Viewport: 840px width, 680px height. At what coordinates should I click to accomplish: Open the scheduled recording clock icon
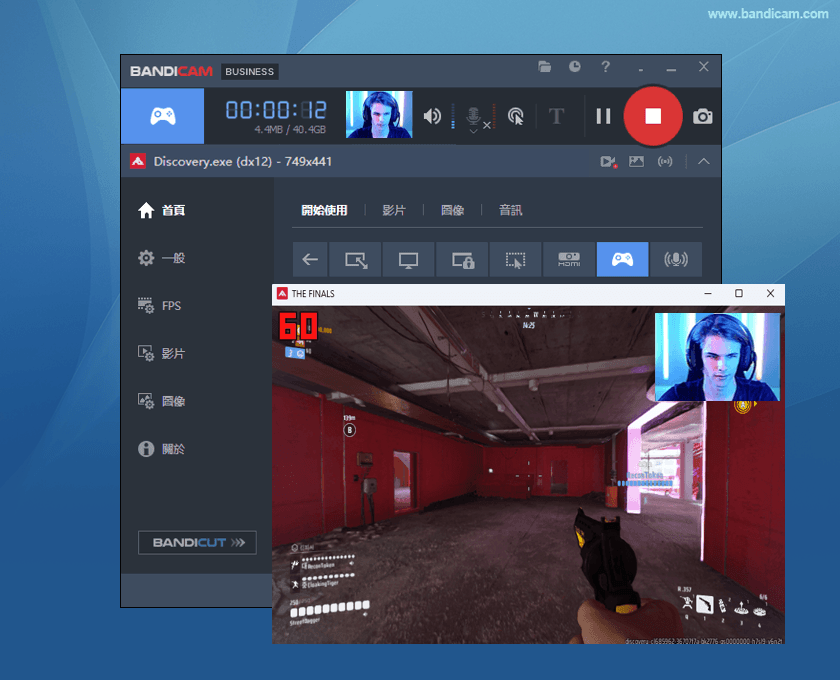pyautogui.click(x=575, y=66)
